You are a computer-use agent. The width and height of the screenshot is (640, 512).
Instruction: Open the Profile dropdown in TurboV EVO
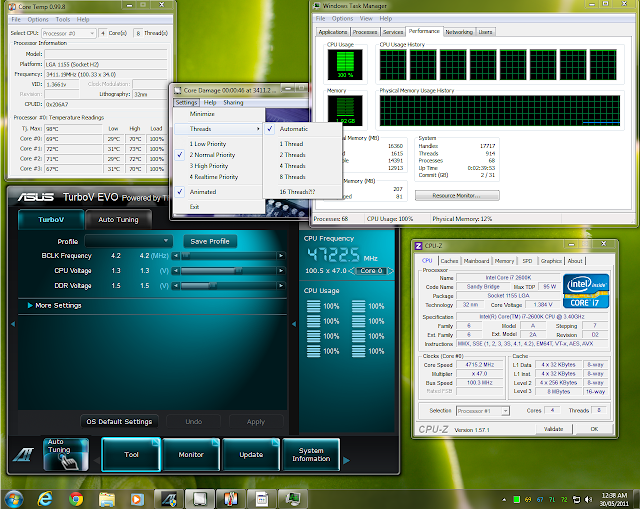[128, 241]
